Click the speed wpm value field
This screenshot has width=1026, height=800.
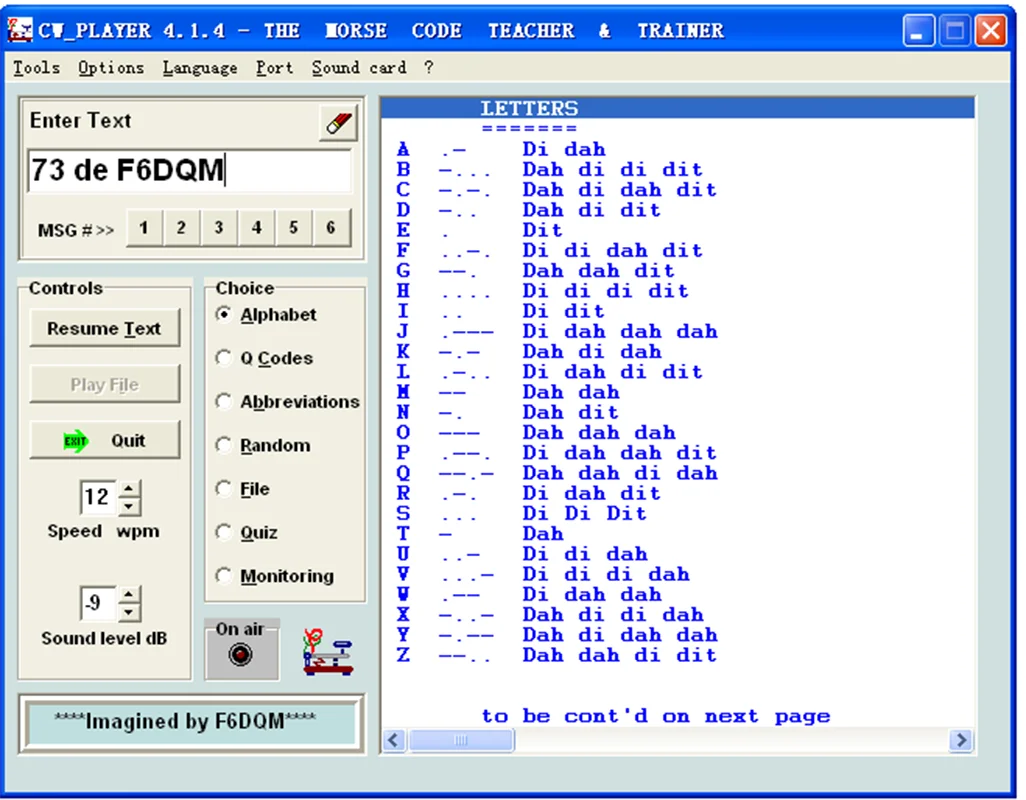[98, 497]
